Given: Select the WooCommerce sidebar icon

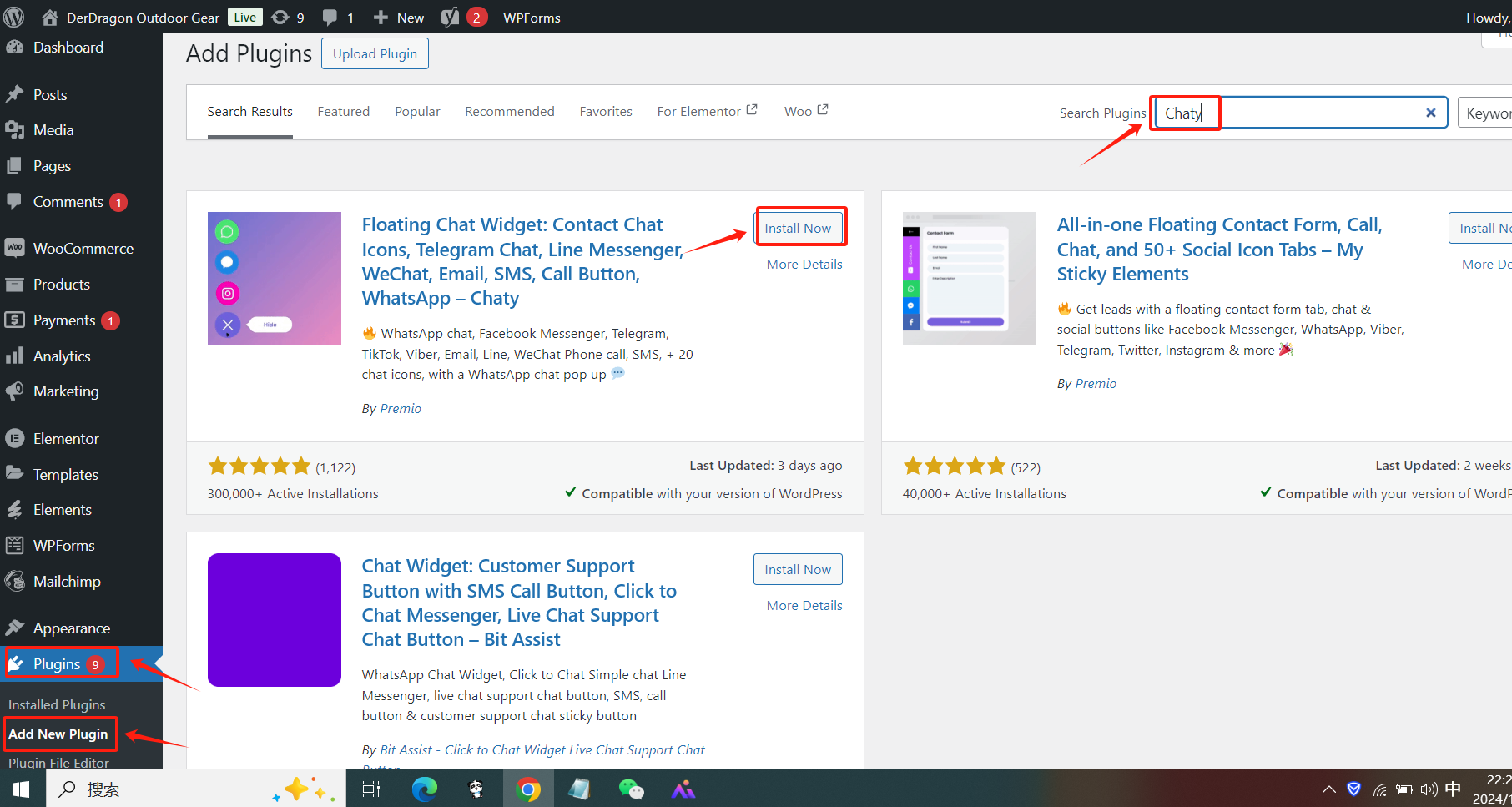Looking at the screenshot, I should pyautogui.click(x=14, y=248).
